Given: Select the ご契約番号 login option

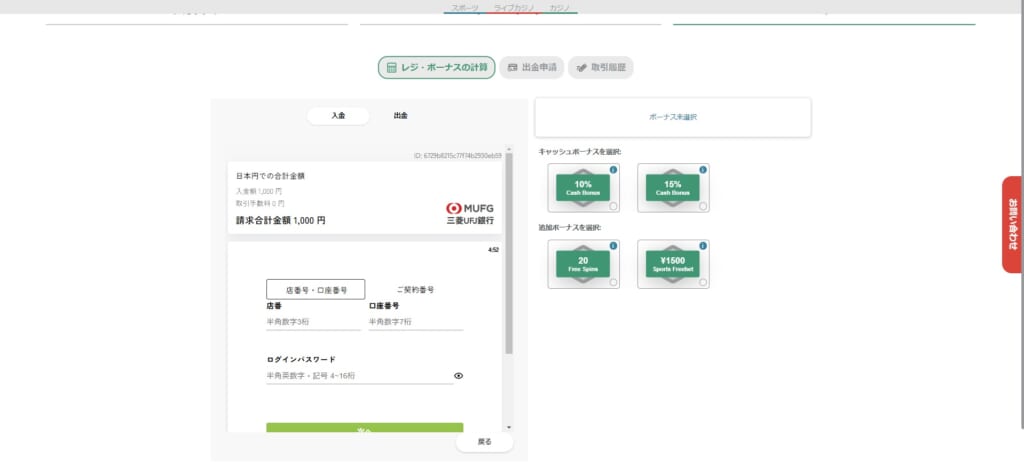Looking at the screenshot, I should click(x=415, y=290).
